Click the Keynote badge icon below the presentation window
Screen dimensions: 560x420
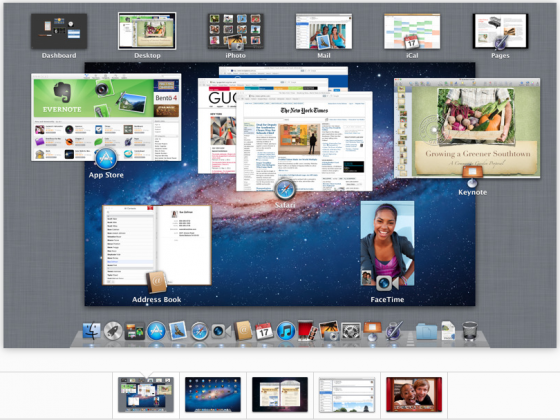[472, 176]
